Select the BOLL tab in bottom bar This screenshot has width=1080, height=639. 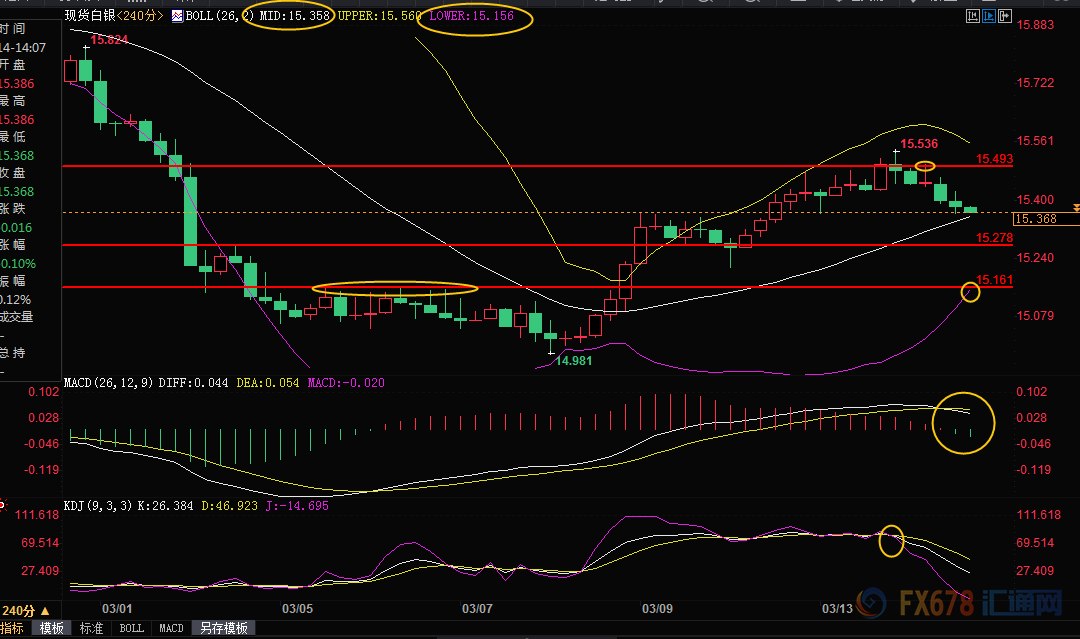pyautogui.click(x=131, y=628)
